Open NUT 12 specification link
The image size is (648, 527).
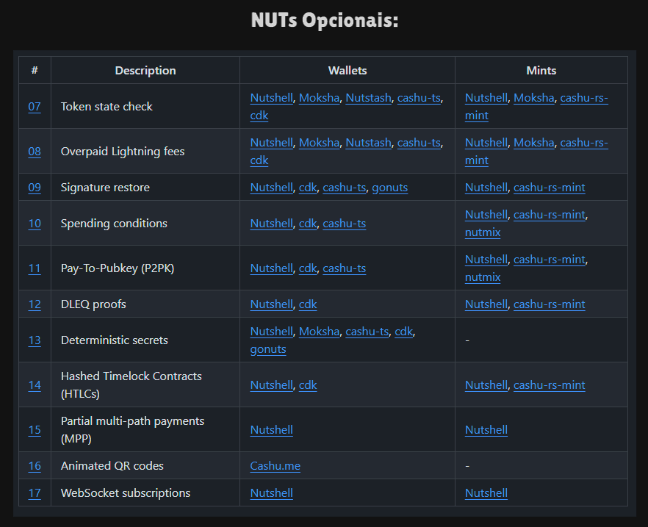pyautogui.click(x=34, y=304)
